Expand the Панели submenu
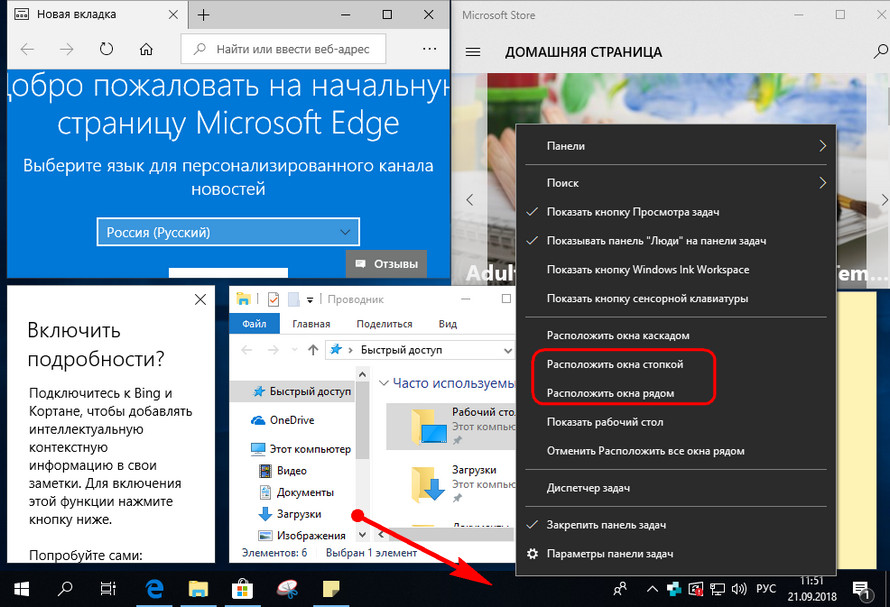This screenshot has height=607, width=890. 675,146
